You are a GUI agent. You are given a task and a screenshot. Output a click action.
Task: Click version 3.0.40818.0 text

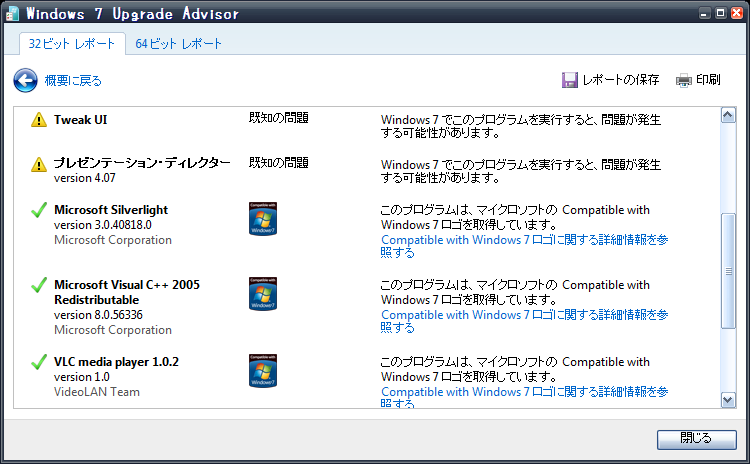[x=102, y=225]
